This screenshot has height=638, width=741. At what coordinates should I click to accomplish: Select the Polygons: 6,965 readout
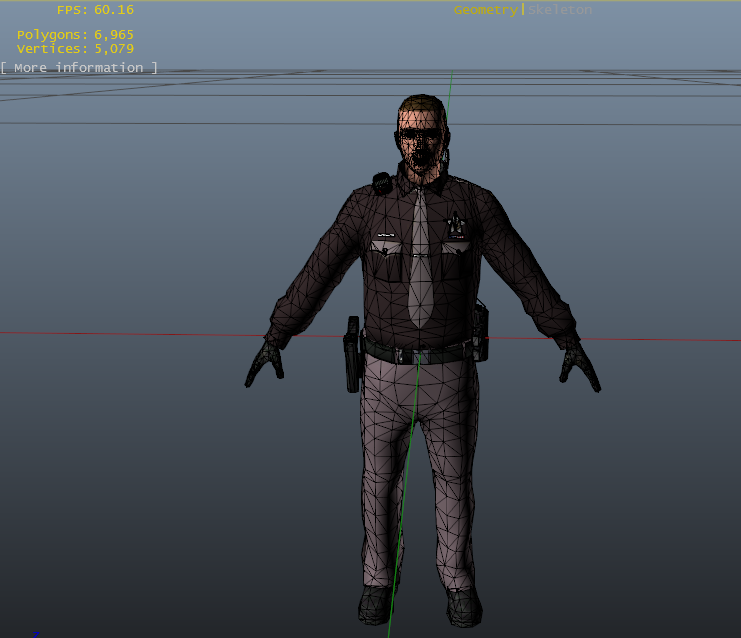pyautogui.click(x=75, y=34)
